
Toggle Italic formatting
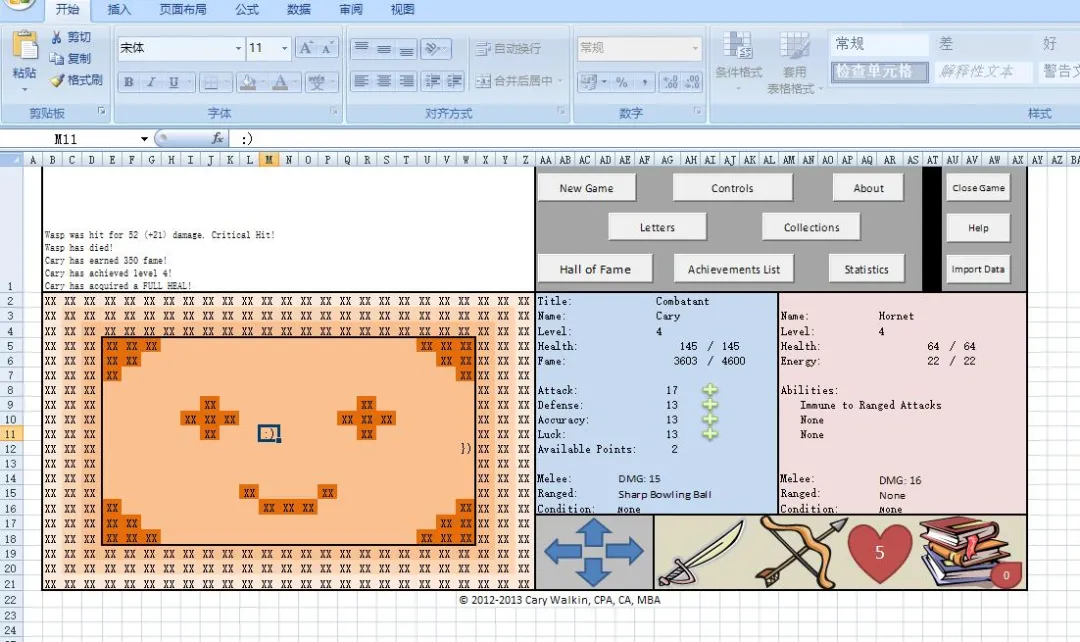coord(151,82)
